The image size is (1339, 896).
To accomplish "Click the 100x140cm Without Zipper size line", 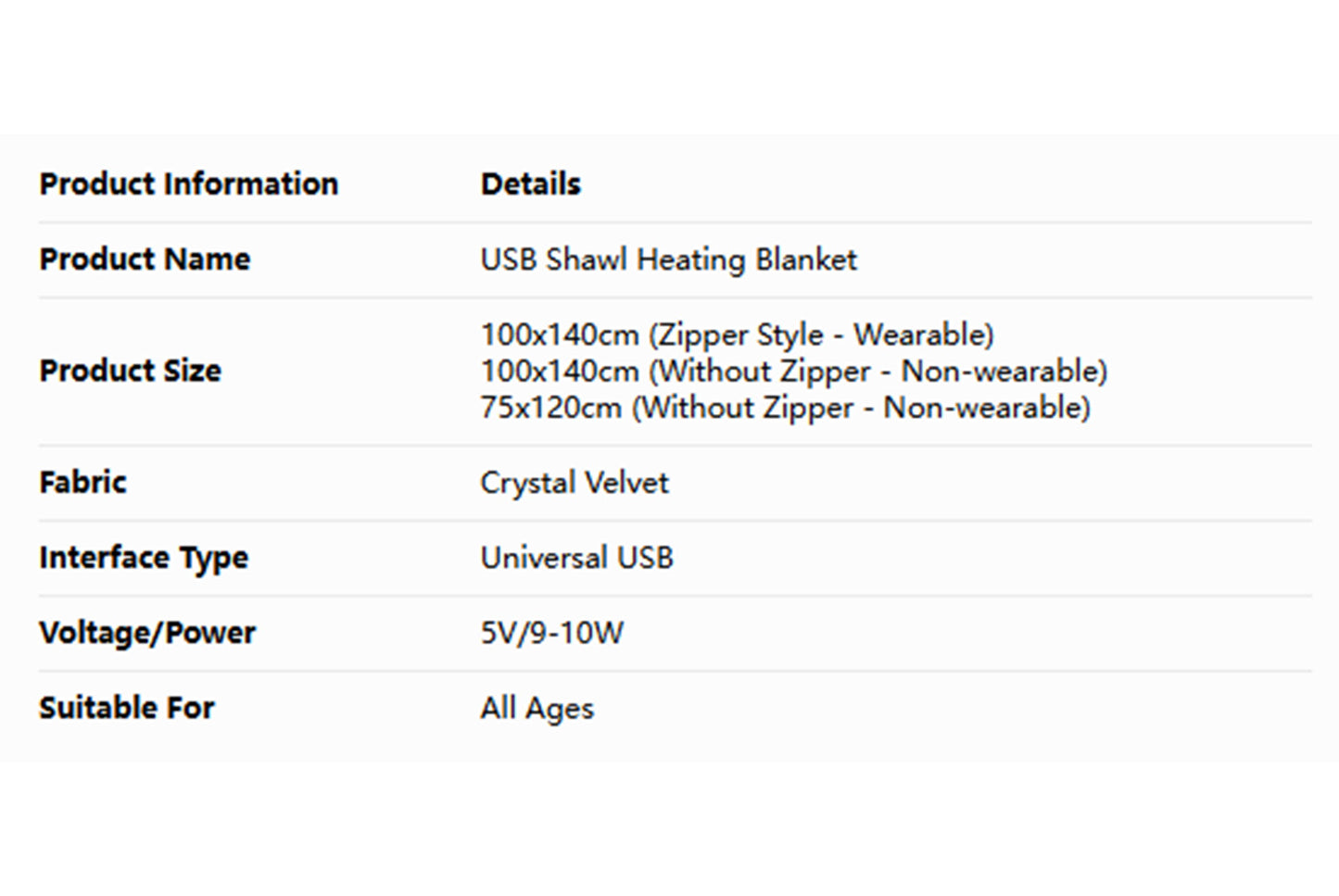I will pos(793,372).
